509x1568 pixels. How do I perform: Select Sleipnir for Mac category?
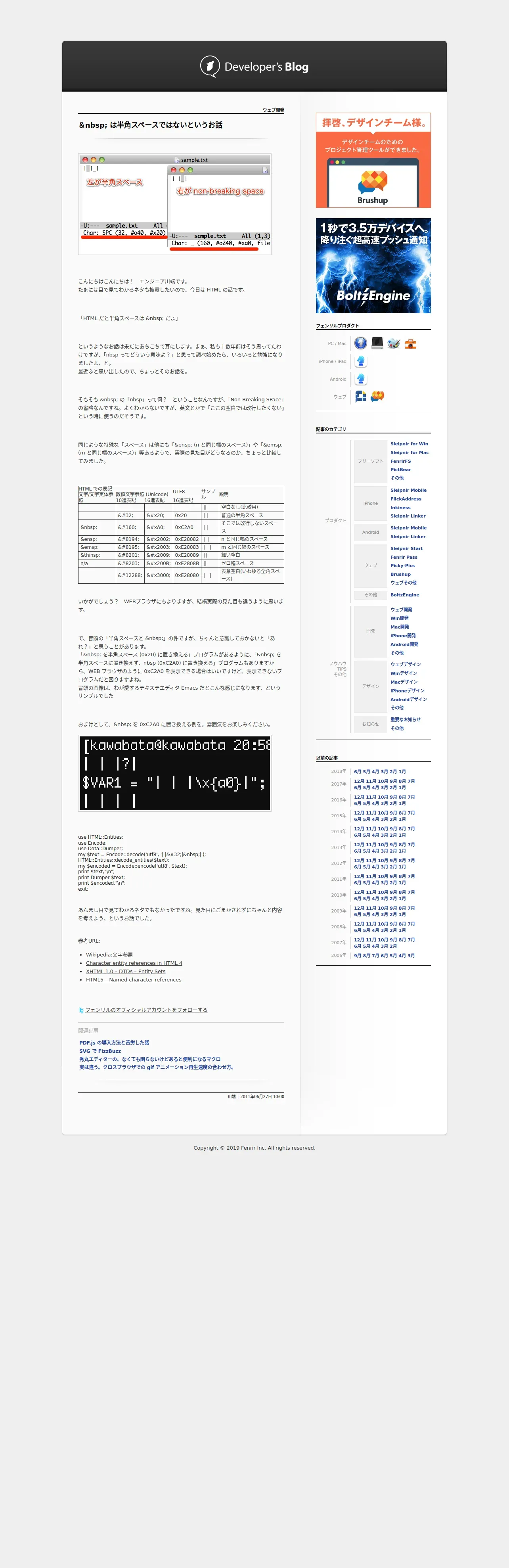pyautogui.click(x=409, y=452)
